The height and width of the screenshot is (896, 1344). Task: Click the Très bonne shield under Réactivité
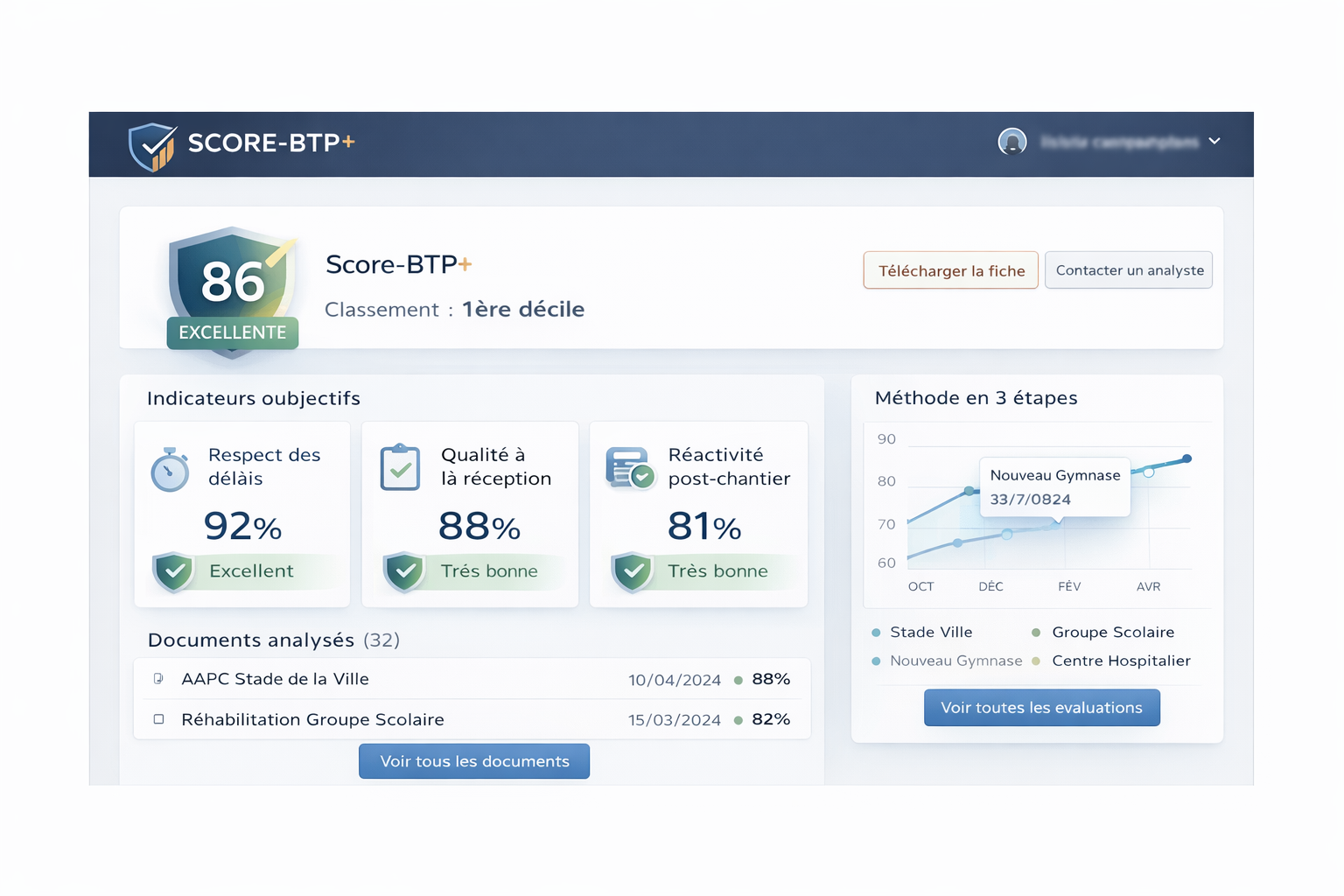[633, 570]
